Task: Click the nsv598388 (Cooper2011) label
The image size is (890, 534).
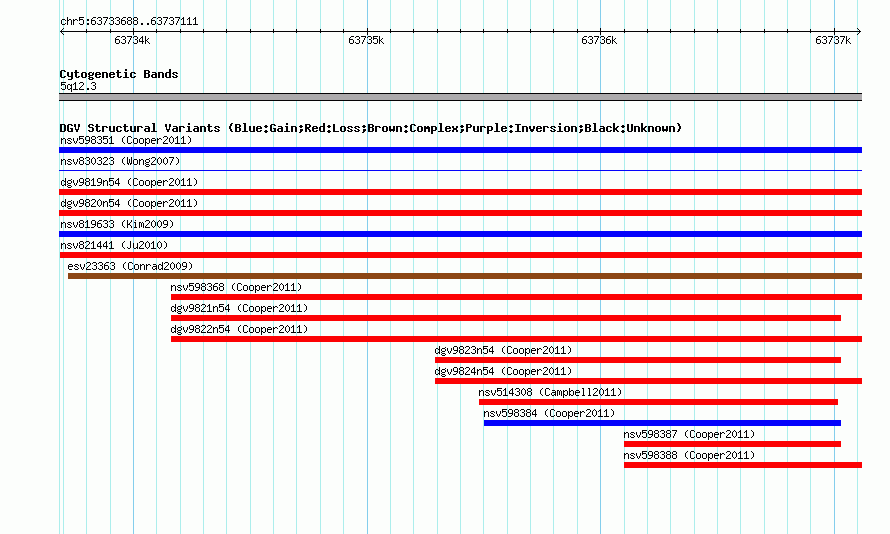Action: click(689, 455)
